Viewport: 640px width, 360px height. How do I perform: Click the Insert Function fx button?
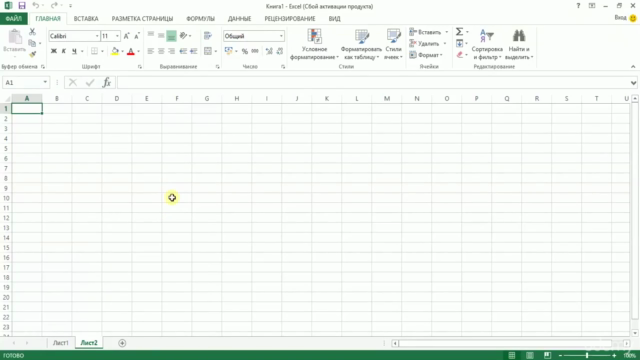click(107, 82)
